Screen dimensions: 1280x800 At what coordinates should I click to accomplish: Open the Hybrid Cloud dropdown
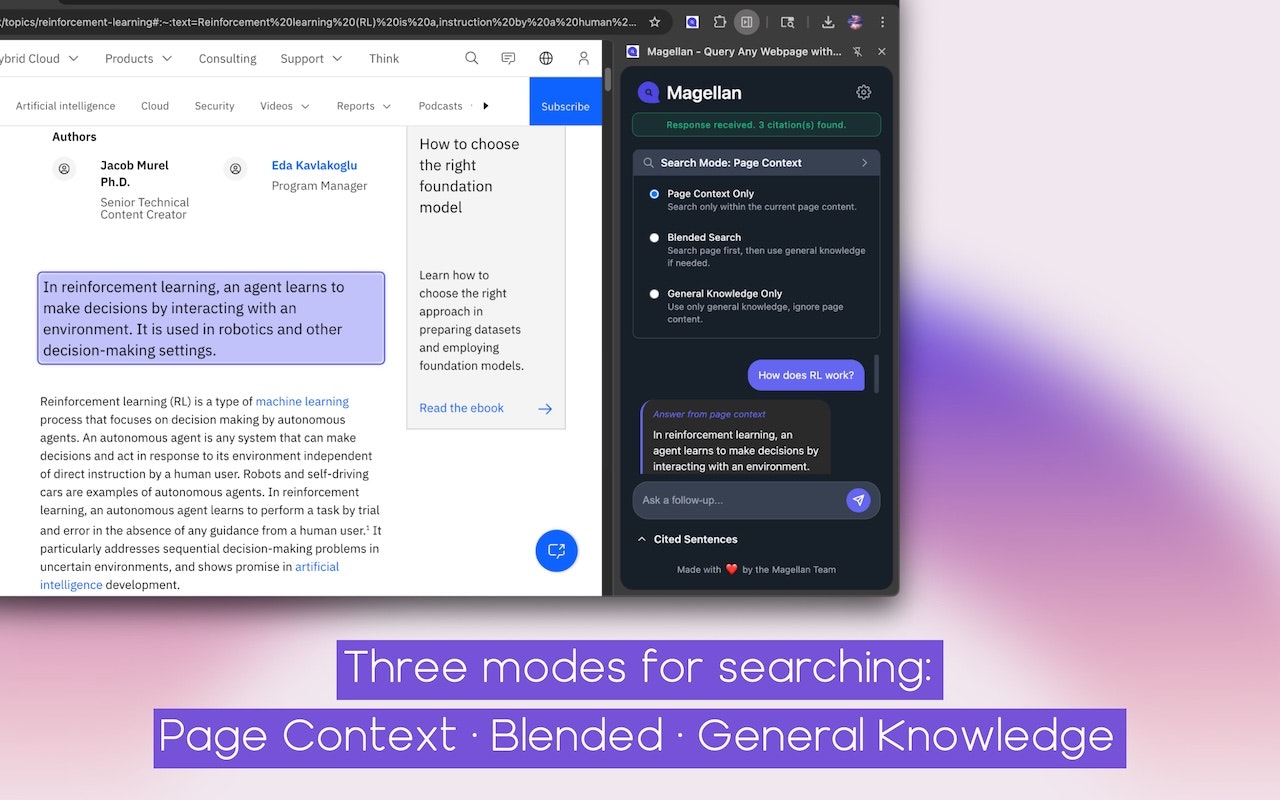click(38, 58)
